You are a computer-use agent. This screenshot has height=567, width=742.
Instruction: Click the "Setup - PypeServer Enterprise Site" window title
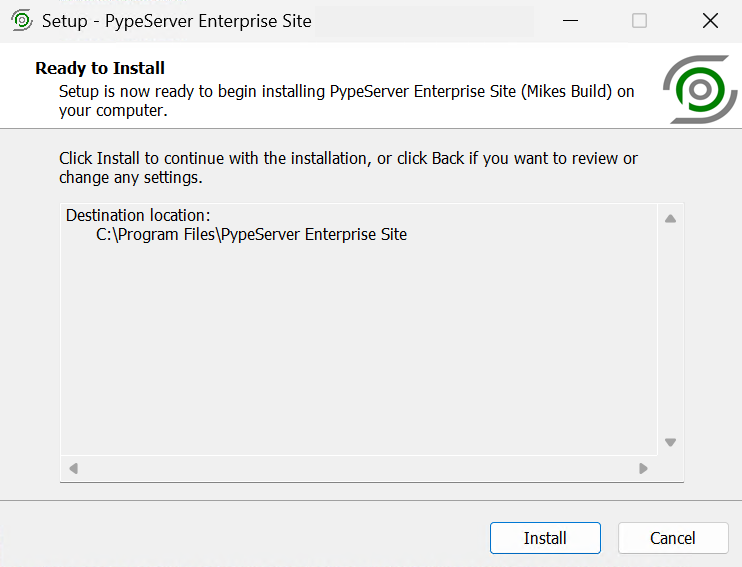coord(176,21)
